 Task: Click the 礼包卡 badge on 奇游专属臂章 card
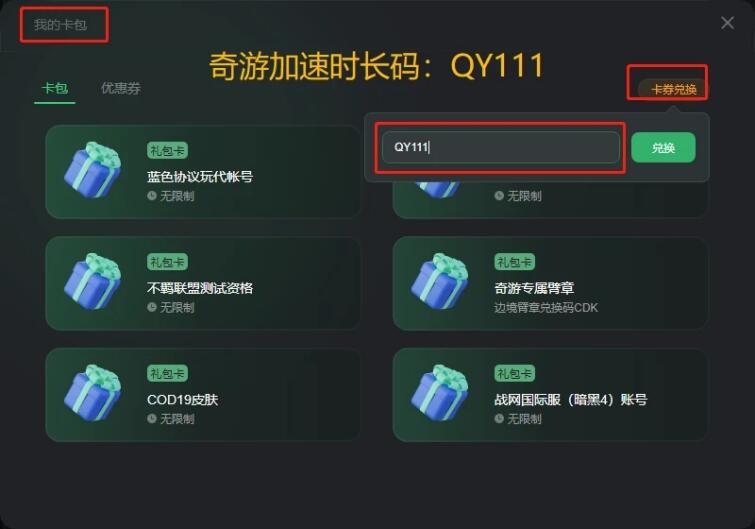[x=514, y=262]
